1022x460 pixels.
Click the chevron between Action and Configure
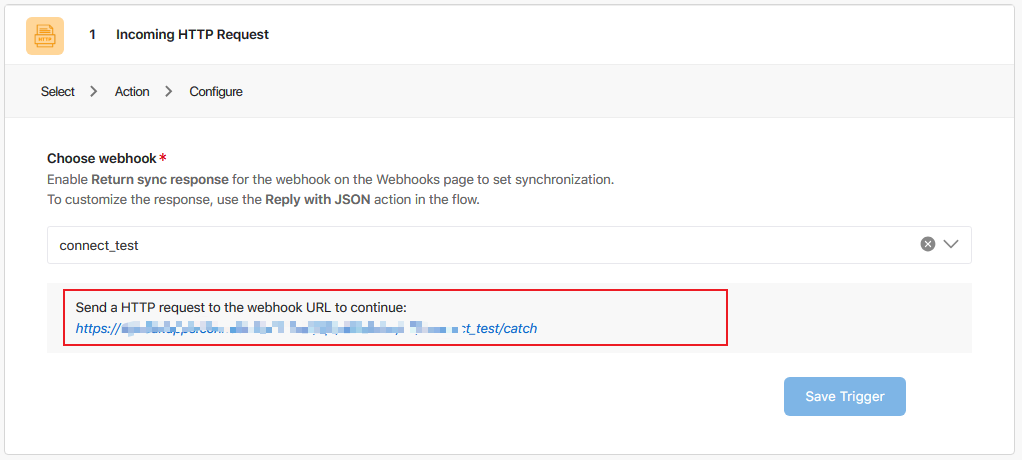169,92
